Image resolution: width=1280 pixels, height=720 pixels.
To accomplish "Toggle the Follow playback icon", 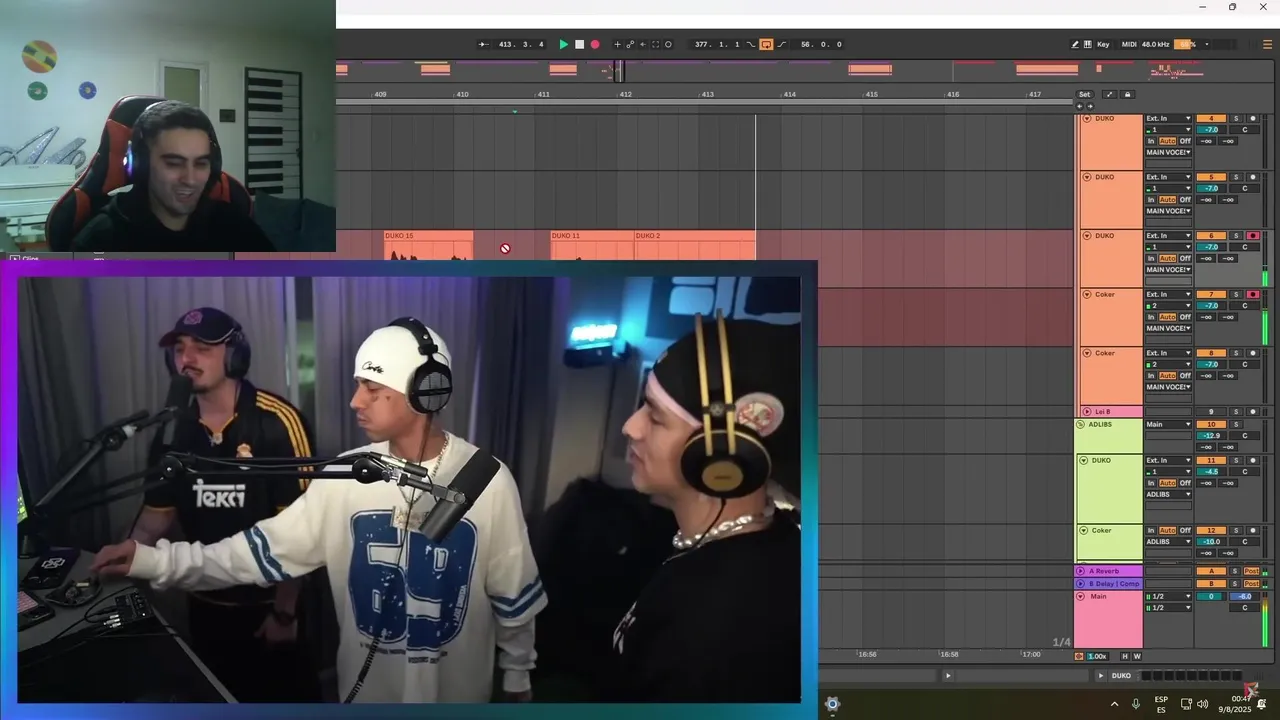I will 484,44.
